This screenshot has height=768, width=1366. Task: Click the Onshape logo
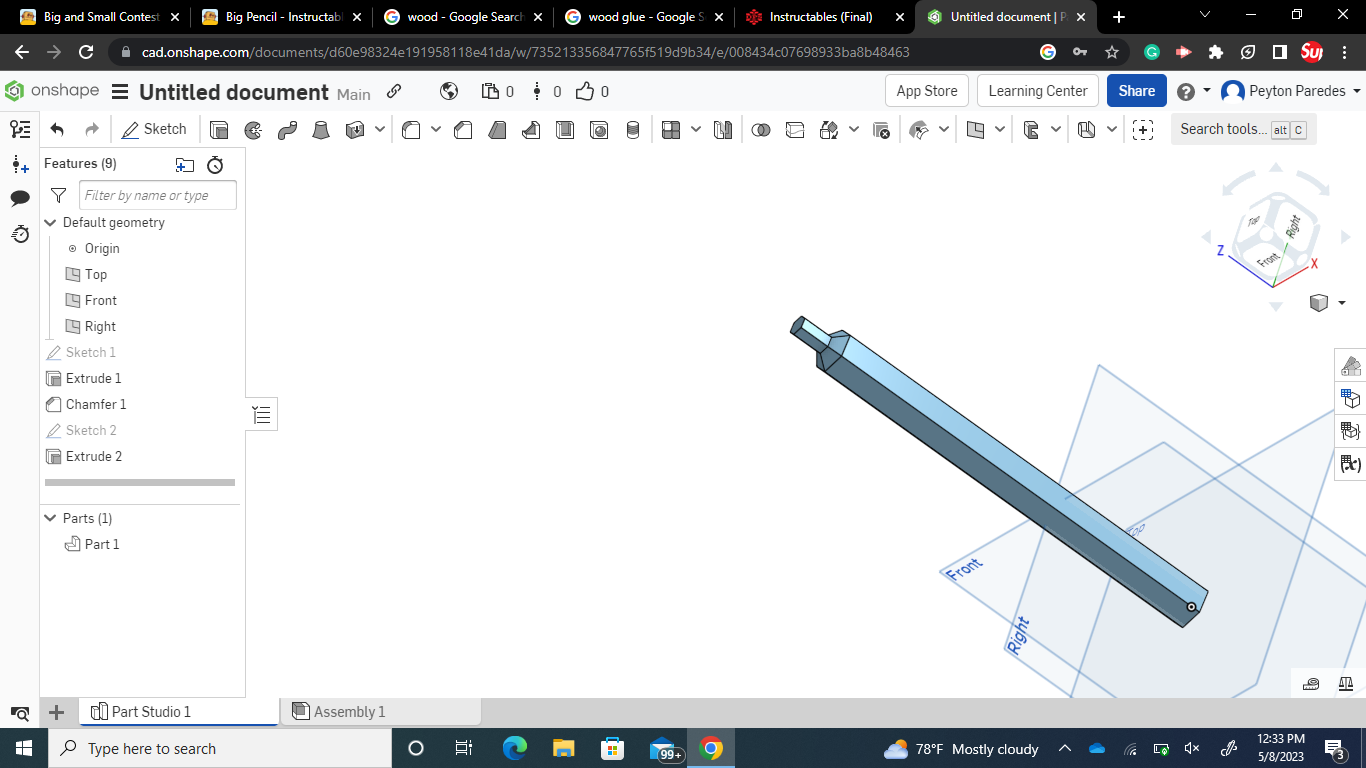[53, 91]
